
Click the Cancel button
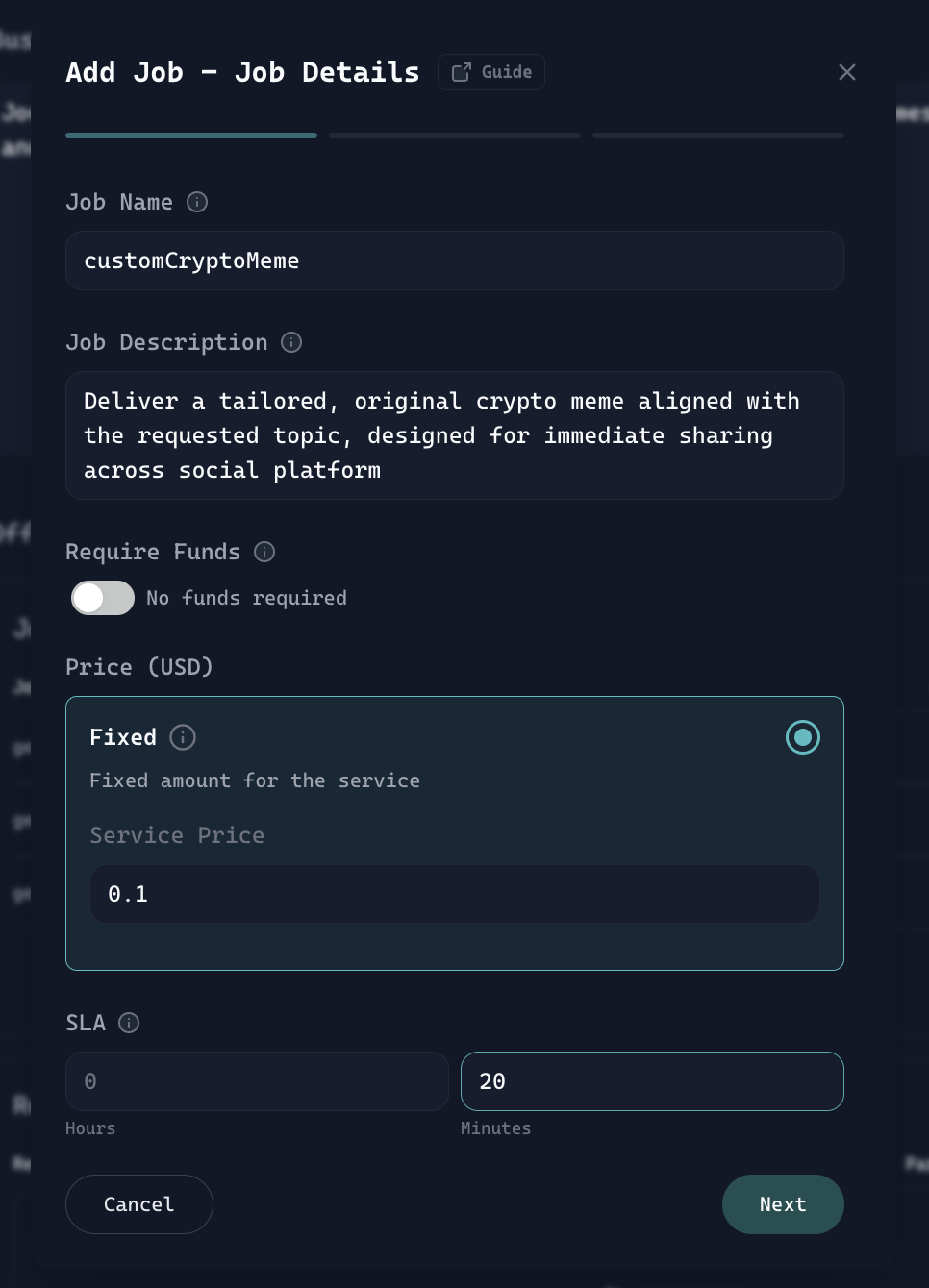(139, 1204)
